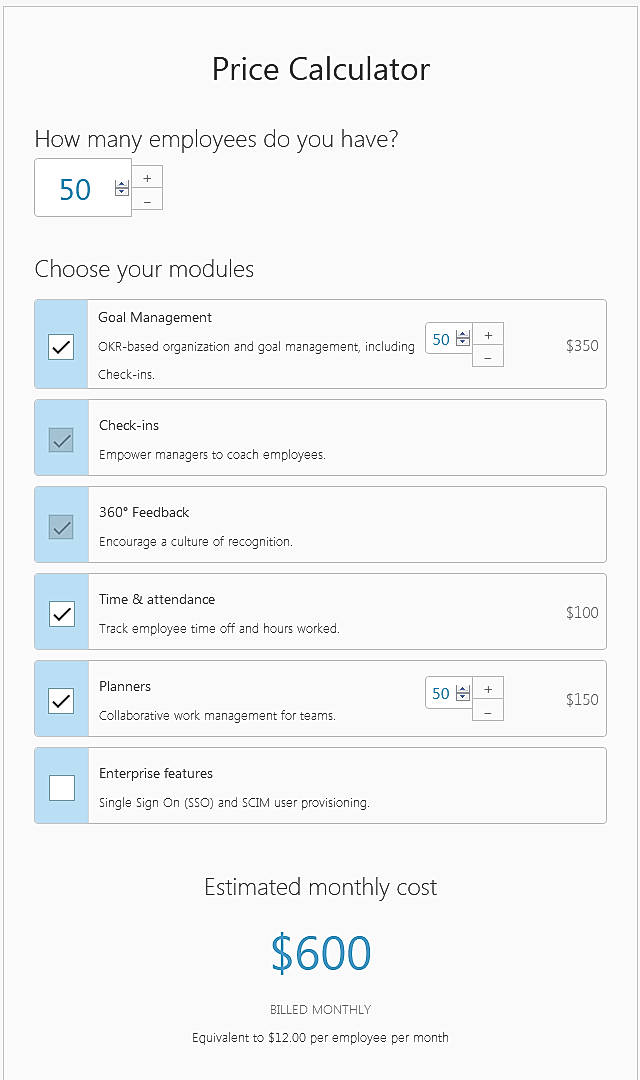Viewport: 640px width, 1080px height.
Task: Click the plus button next to Goal Management seats
Action: point(487,335)
